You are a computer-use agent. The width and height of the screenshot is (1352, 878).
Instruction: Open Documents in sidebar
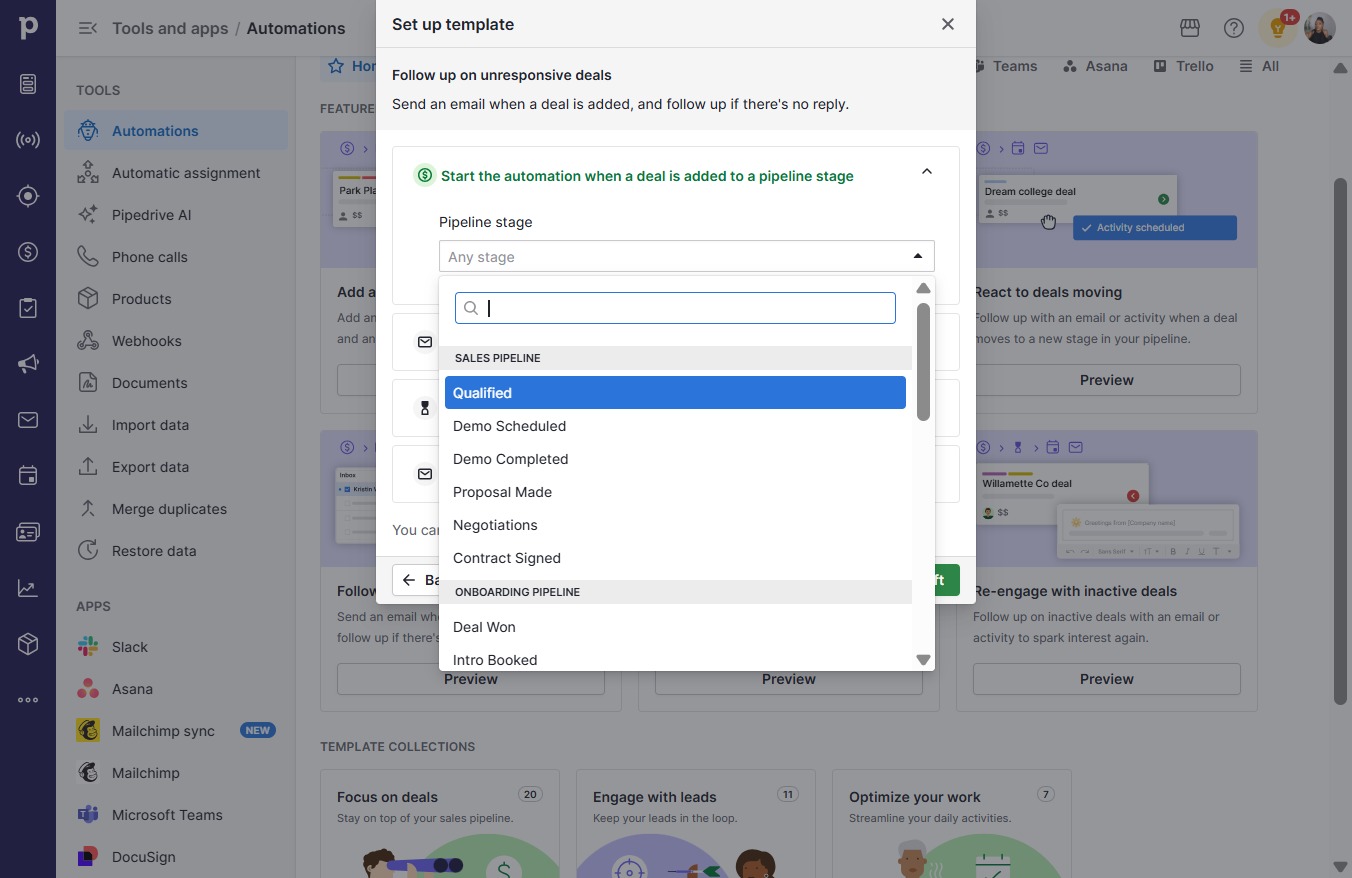click(176, 383)
